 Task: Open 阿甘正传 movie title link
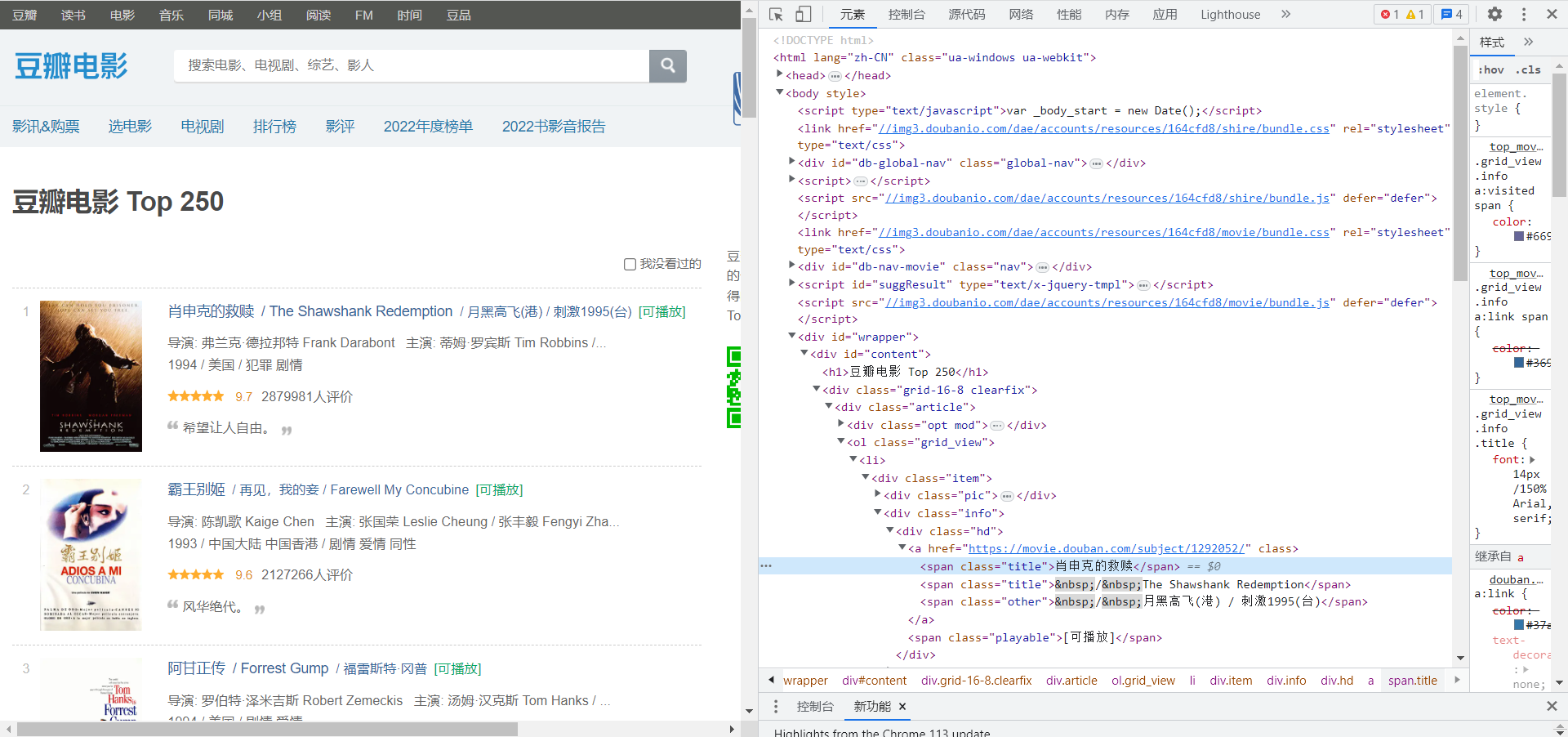coord(196,668)
